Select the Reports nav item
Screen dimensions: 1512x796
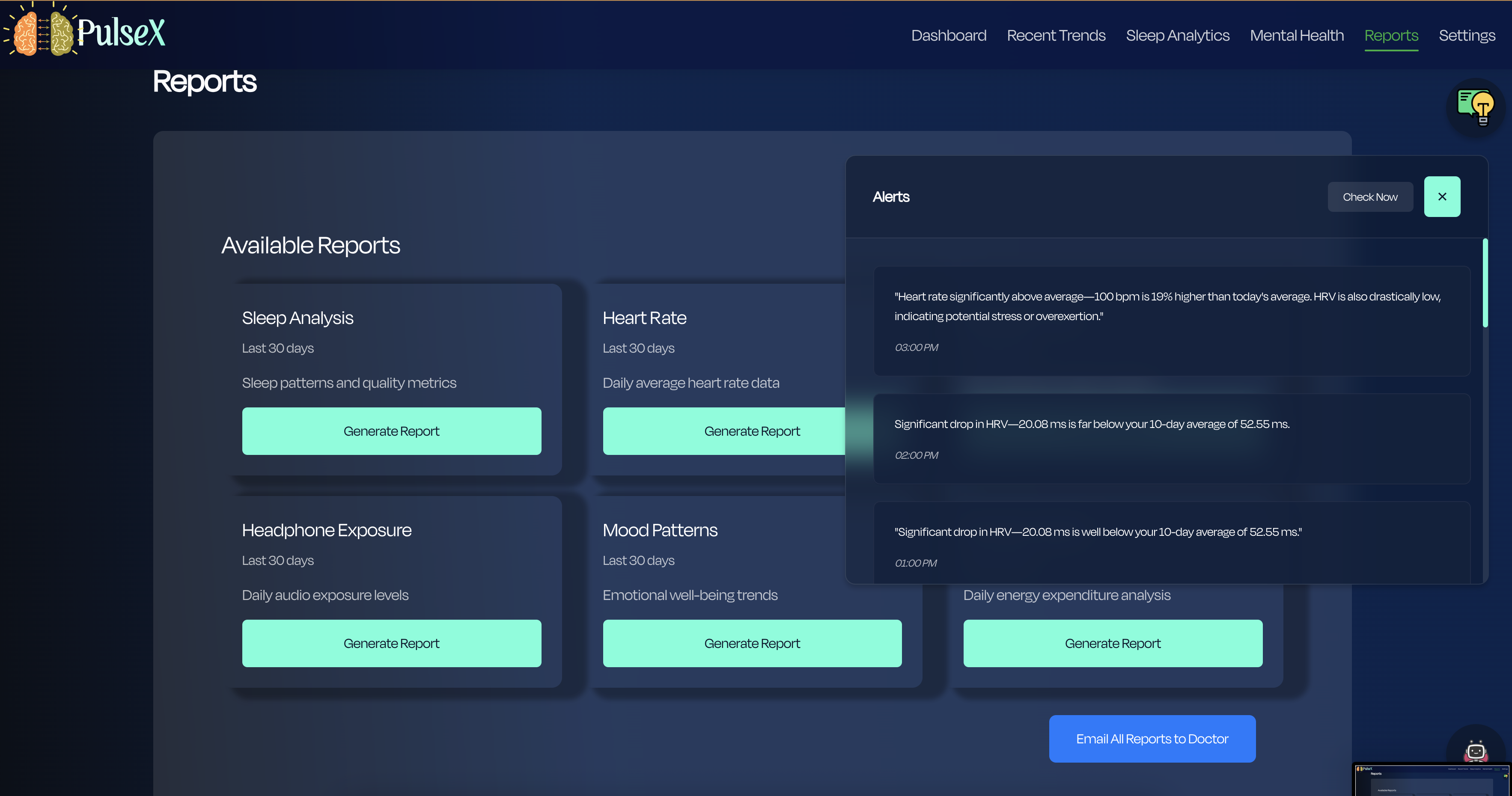pos(1391,36)
